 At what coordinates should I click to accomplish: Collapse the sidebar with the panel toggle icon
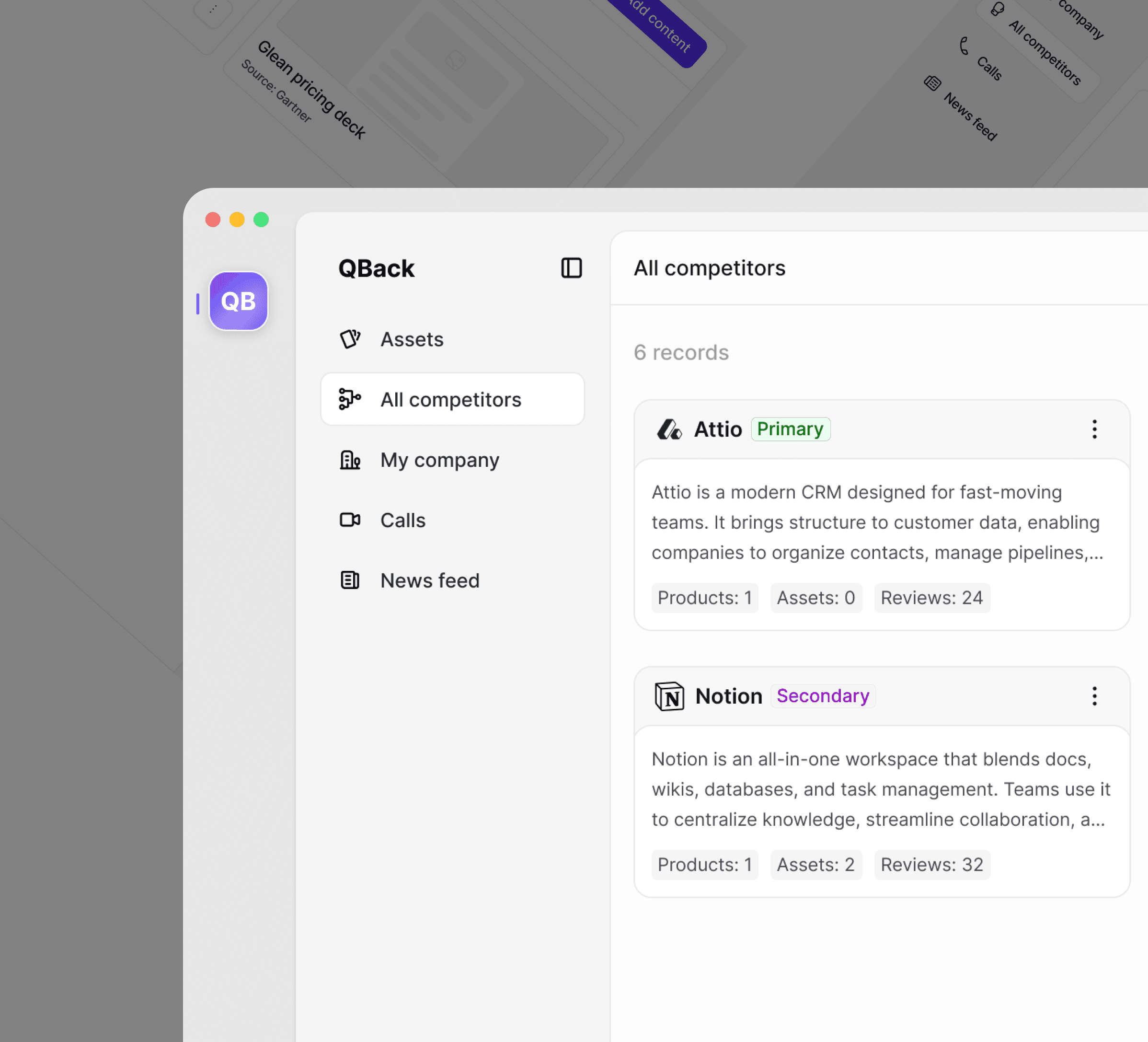pyautogui.click(x=571, y=268)
